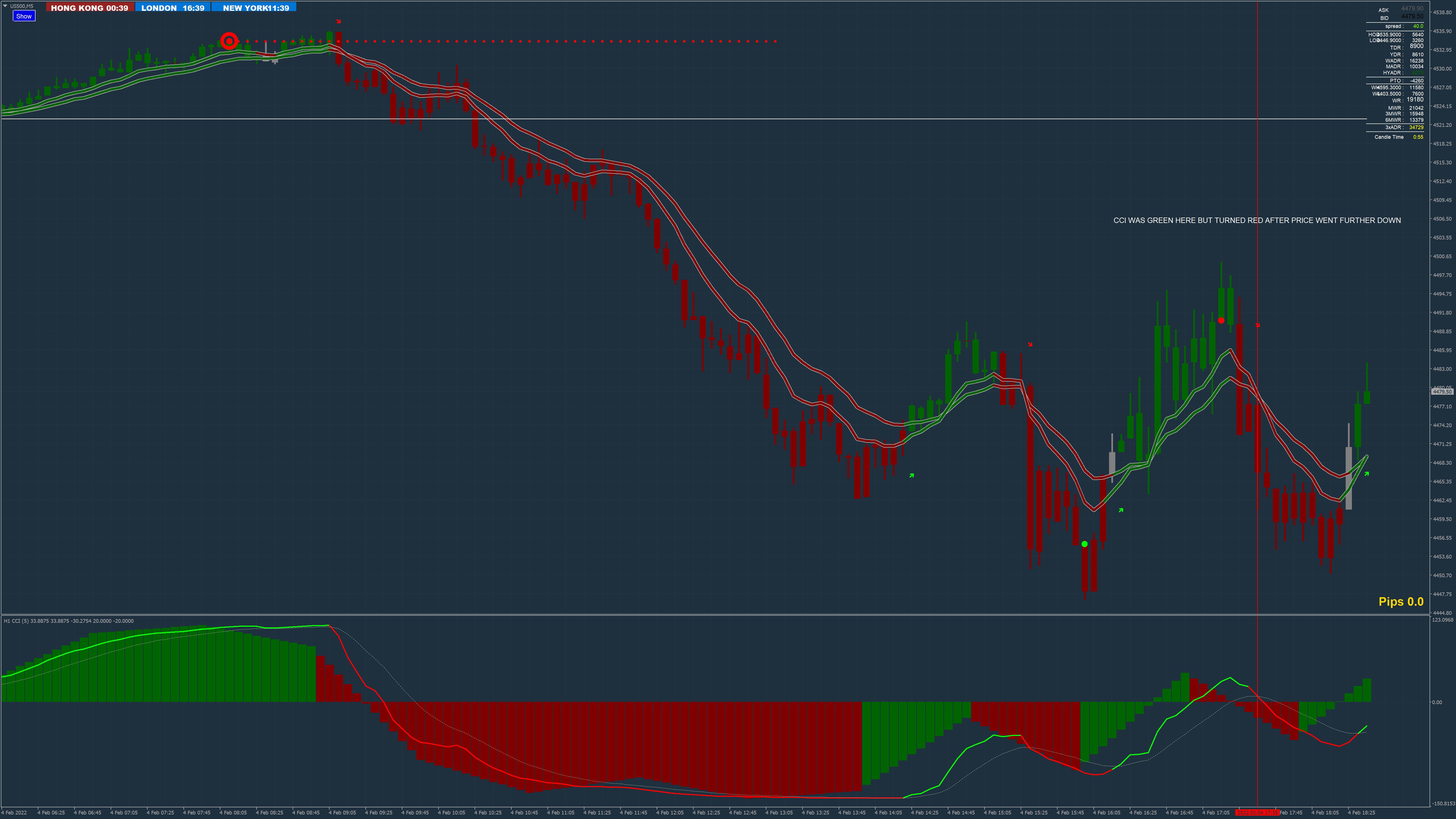1456x819 pixels.
Task: Select the CCI WAS GREEN HERE text annotation
Action: pyautogui.click(x=1256, y=220)
